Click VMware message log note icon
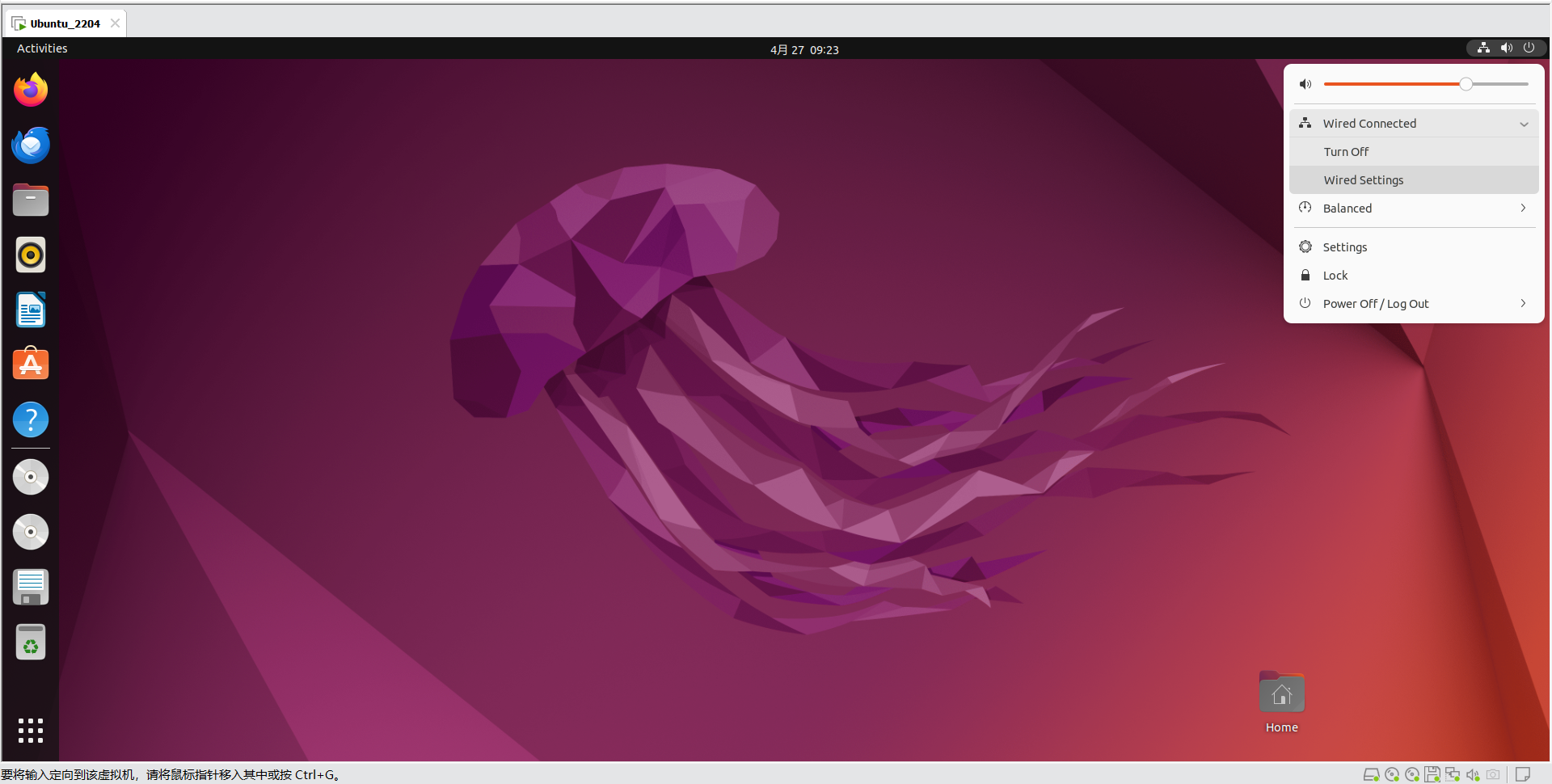This screenshot has height=784, width=1552. click(x=1523, y=774)
